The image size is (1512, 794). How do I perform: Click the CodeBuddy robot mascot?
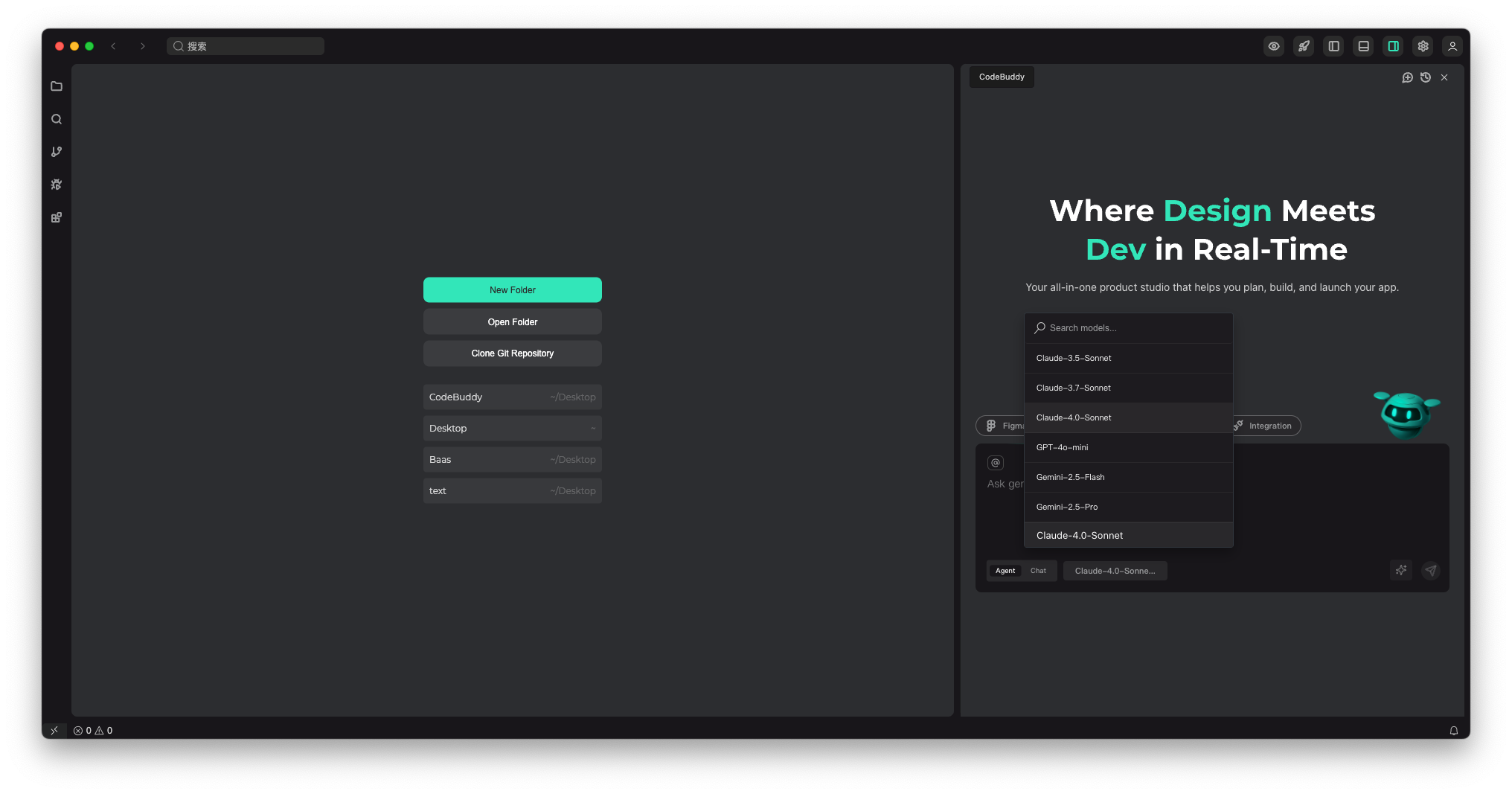click(x=1406, y=414)
